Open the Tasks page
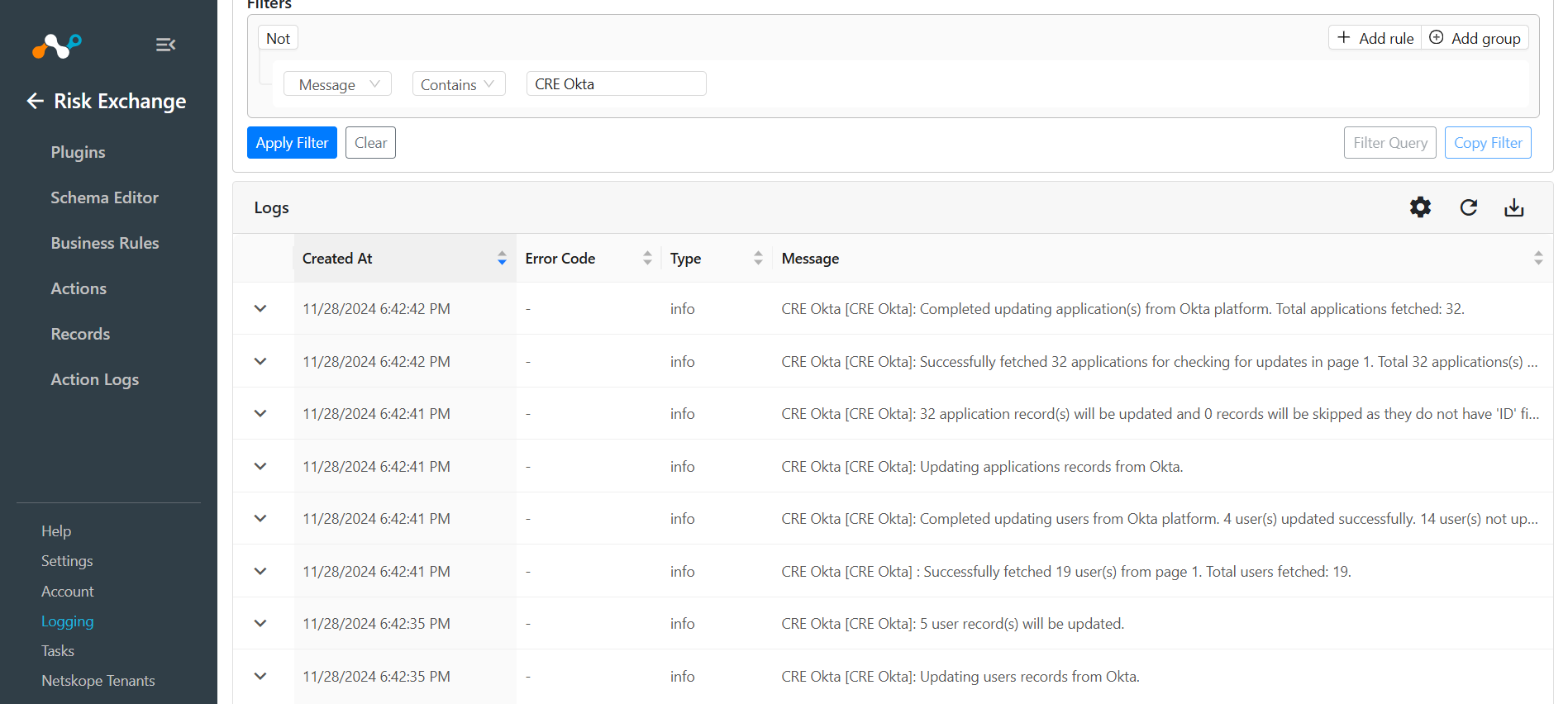 coord(58,651)
